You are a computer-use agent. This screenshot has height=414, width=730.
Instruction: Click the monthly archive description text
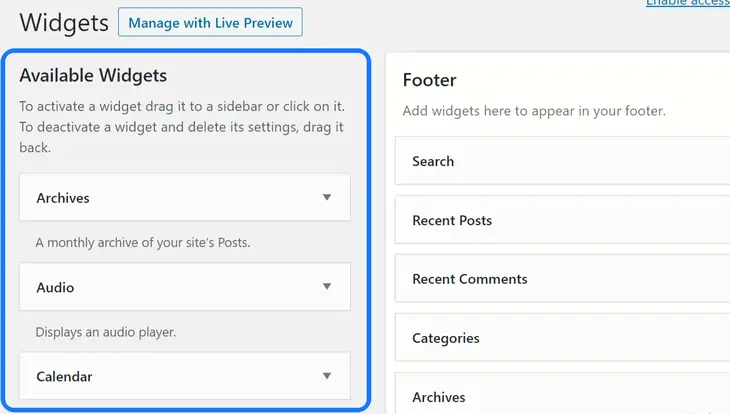coord(143,243)
